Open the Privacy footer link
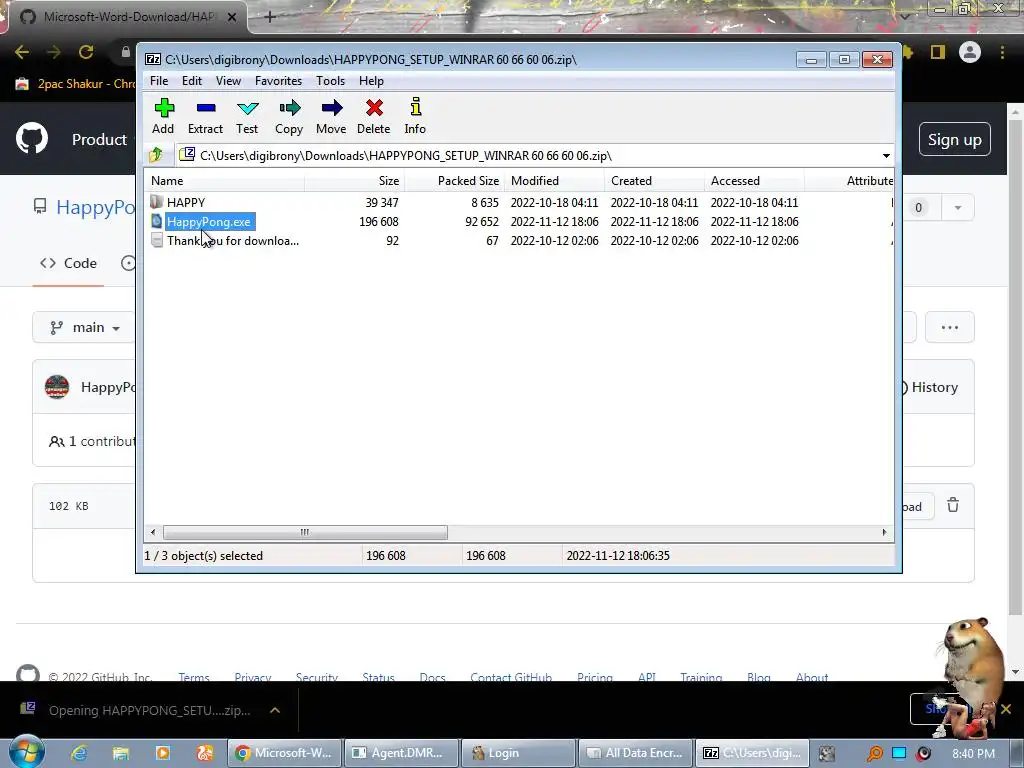 click(252, 677)
